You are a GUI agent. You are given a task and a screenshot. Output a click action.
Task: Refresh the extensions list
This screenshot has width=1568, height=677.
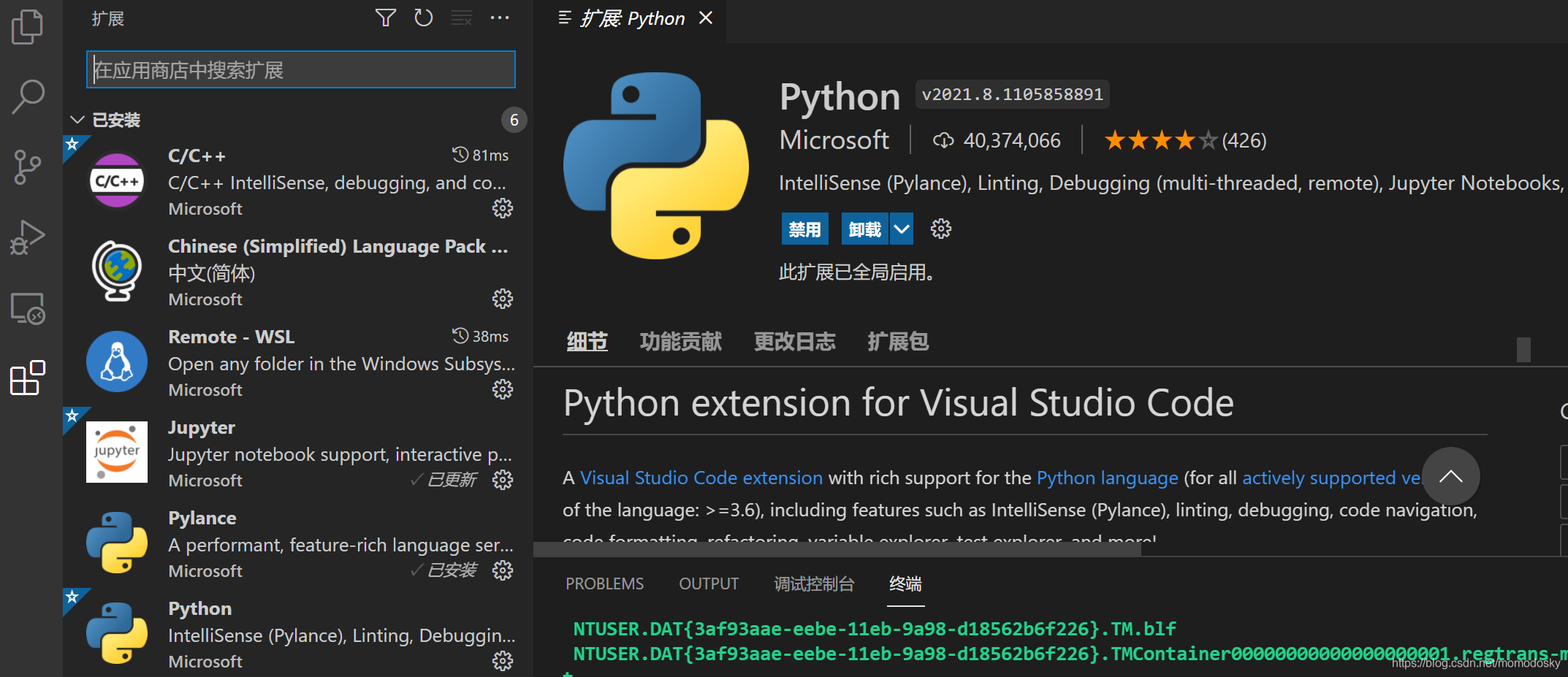(x=424, y=18)
